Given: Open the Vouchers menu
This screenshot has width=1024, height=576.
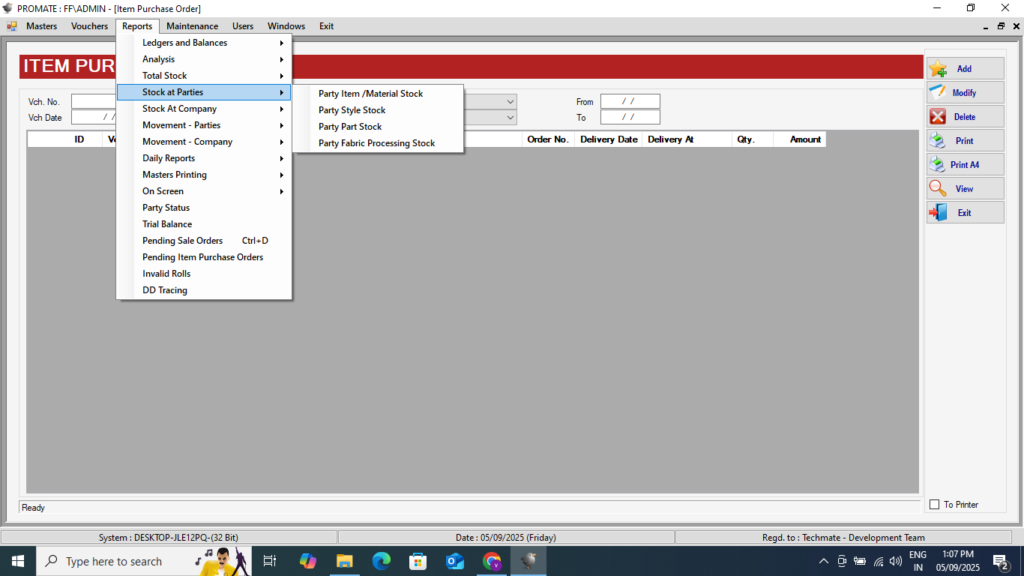Looking at the screenshot, I should [89, 26].
